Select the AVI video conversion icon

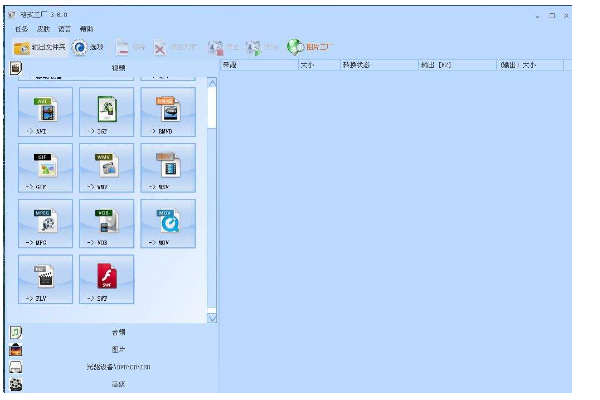point(45,111)
